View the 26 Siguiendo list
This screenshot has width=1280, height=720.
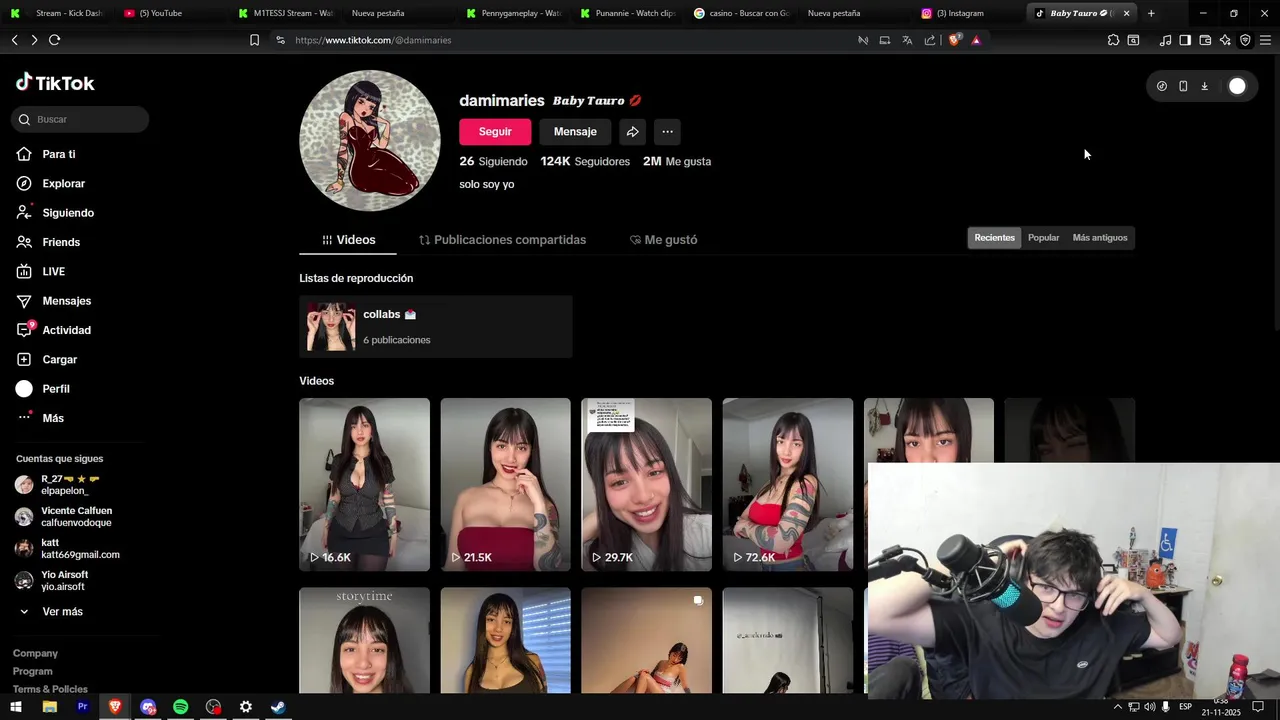pyautogui.click(x=493, y=161)
